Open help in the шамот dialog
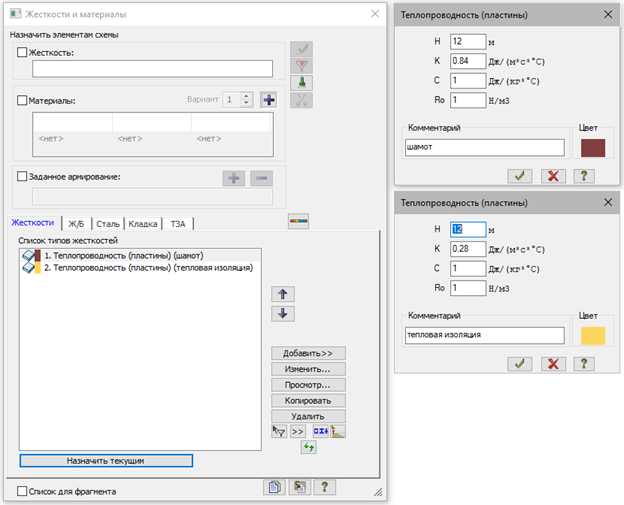Viewport: 624px width, 505px height. click(x=583, y=175)
